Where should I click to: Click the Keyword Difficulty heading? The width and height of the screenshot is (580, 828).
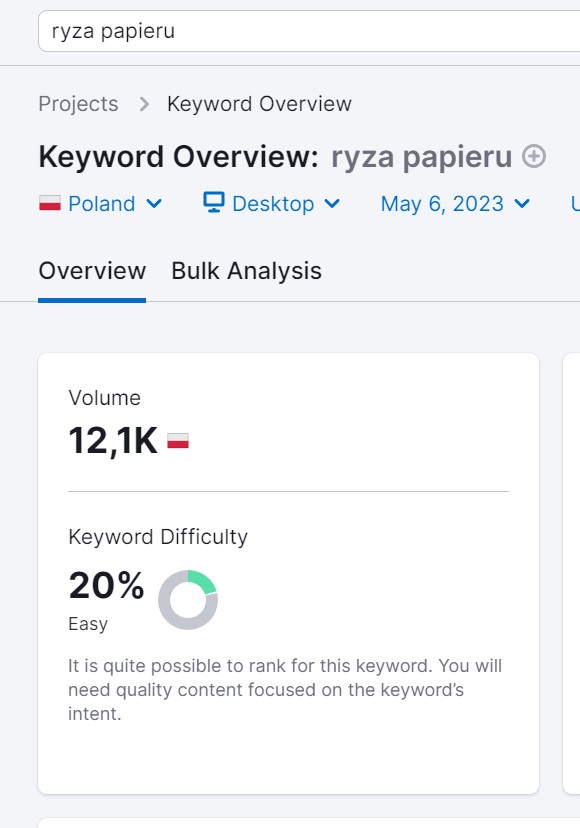click(x=158, y=537)
